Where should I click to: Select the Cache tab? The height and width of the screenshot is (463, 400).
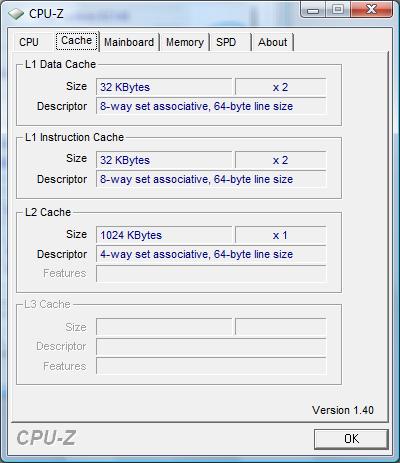coord(77,41)
